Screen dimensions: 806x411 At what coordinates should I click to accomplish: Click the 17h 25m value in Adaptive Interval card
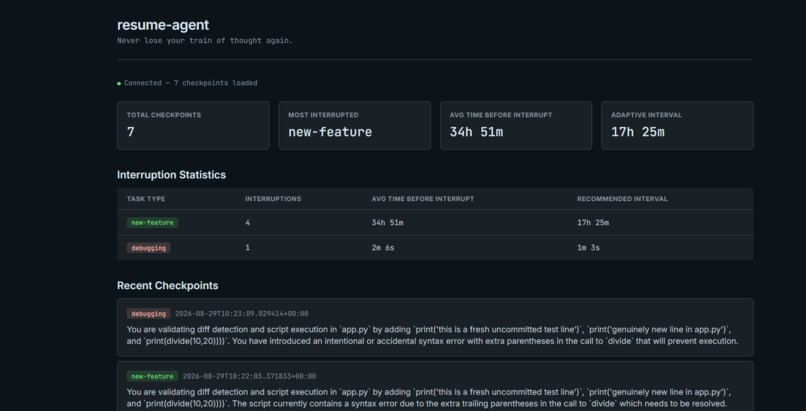(x=638, y=132)
